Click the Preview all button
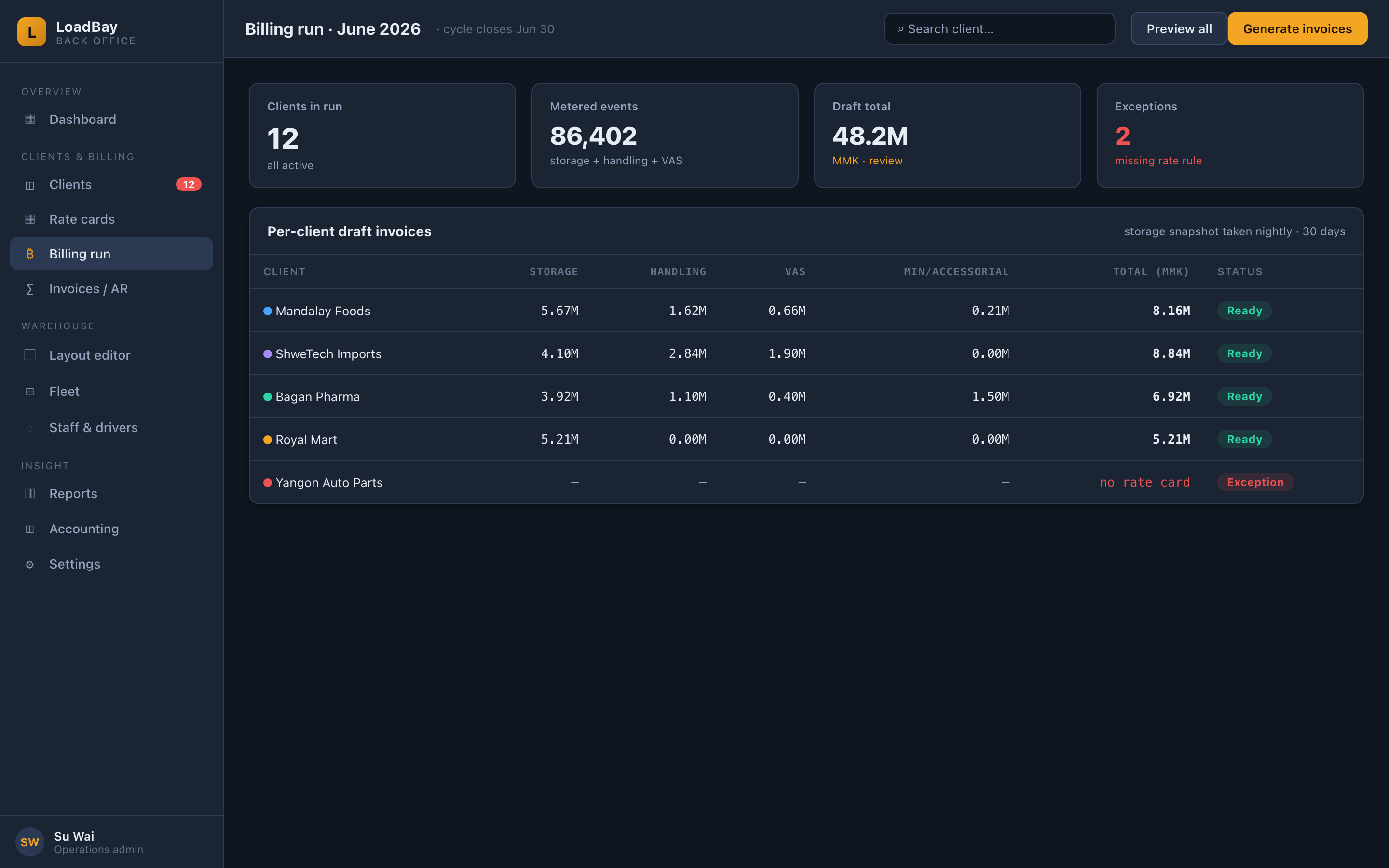This screenshot has width=1389, height=868. pyautogui.click(x=1179, y=29)
